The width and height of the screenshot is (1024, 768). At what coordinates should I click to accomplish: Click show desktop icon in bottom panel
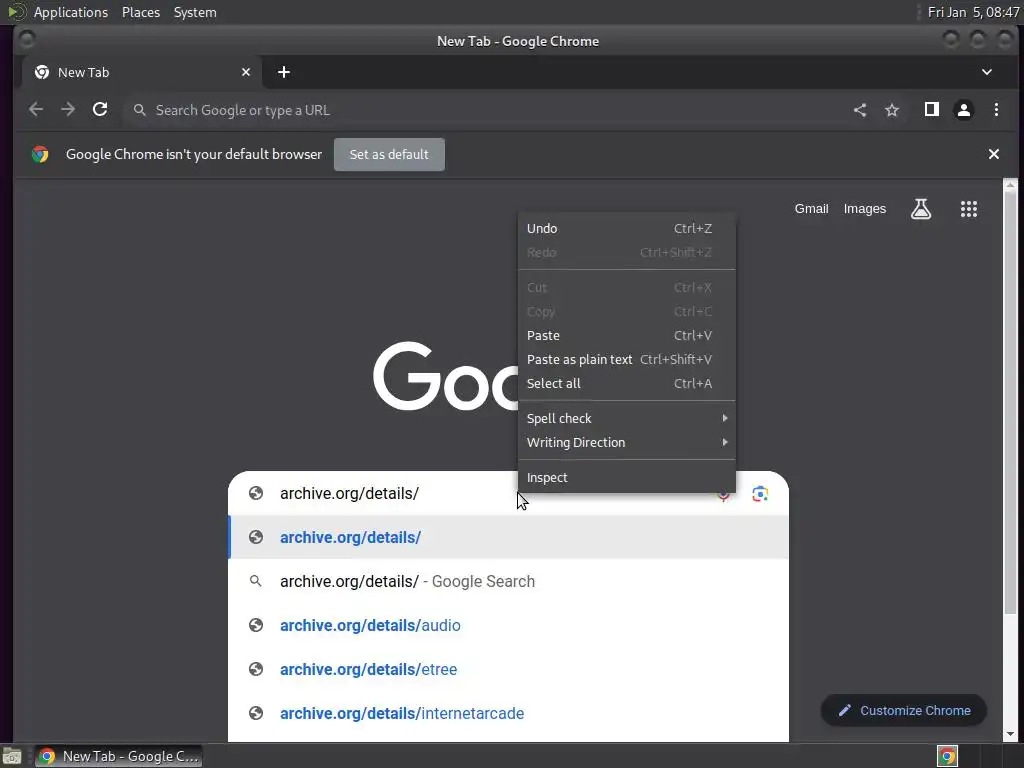12,756
